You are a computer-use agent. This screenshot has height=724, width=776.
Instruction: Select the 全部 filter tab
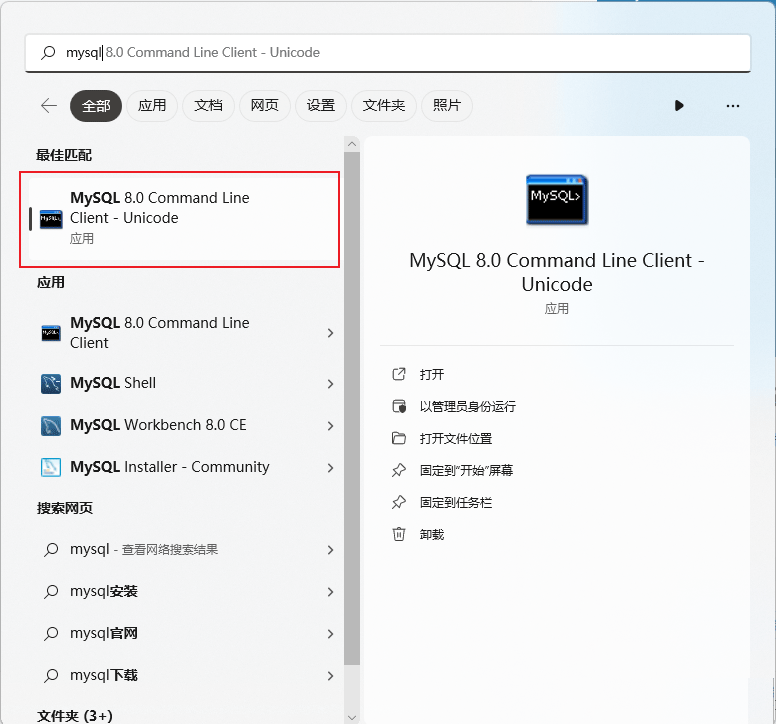[x=96, y=105]
